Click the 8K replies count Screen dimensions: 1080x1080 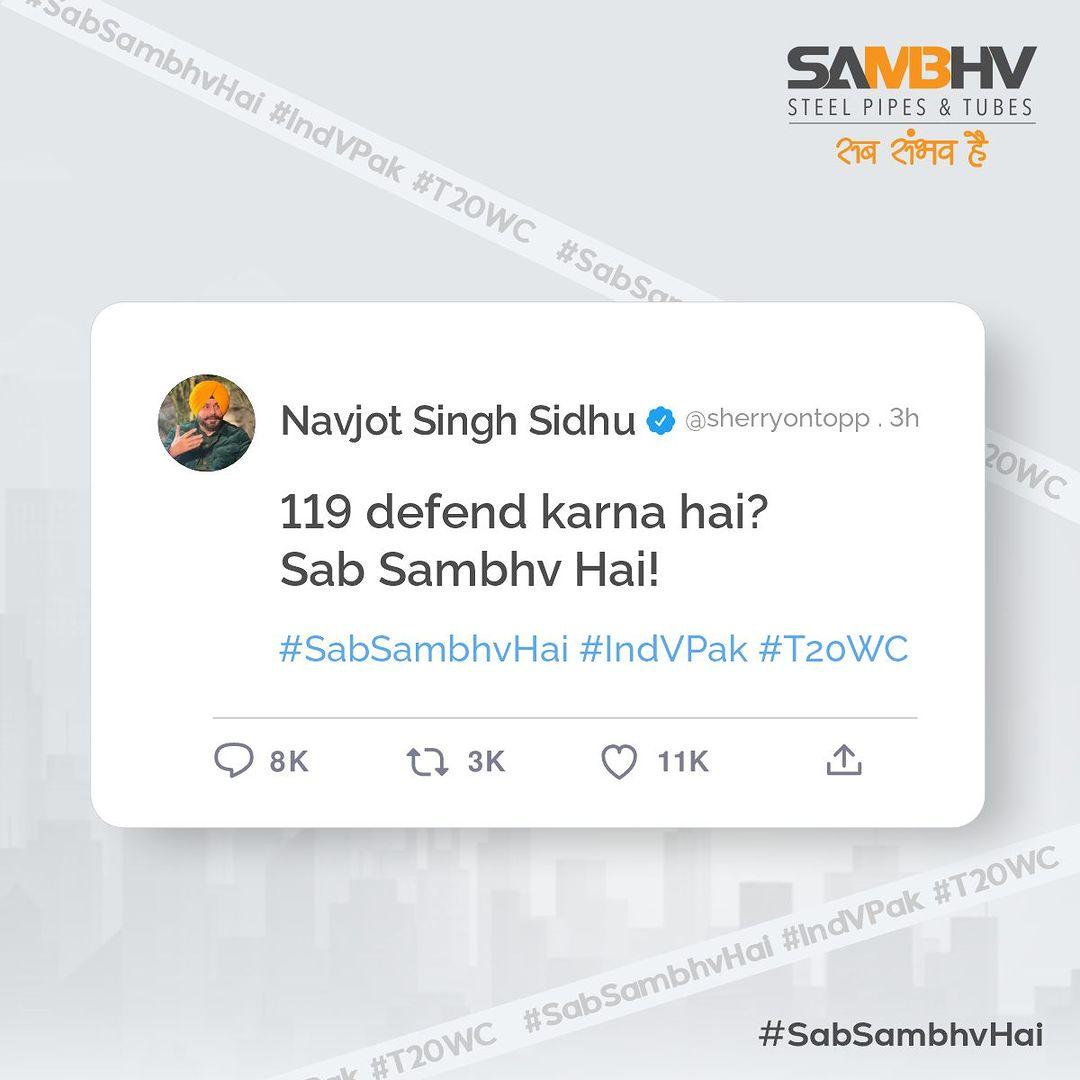[x=289, y=762]
